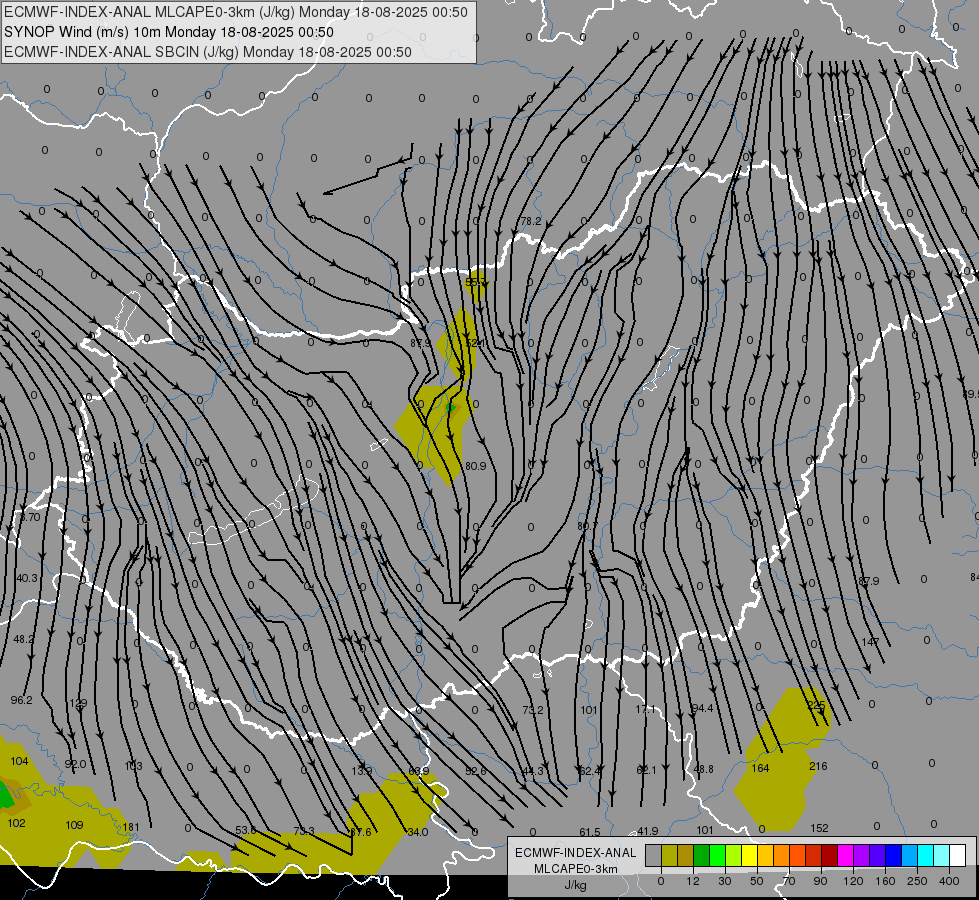Click the map value 147
The image size is (979, 900).
[x=870, y=642]
